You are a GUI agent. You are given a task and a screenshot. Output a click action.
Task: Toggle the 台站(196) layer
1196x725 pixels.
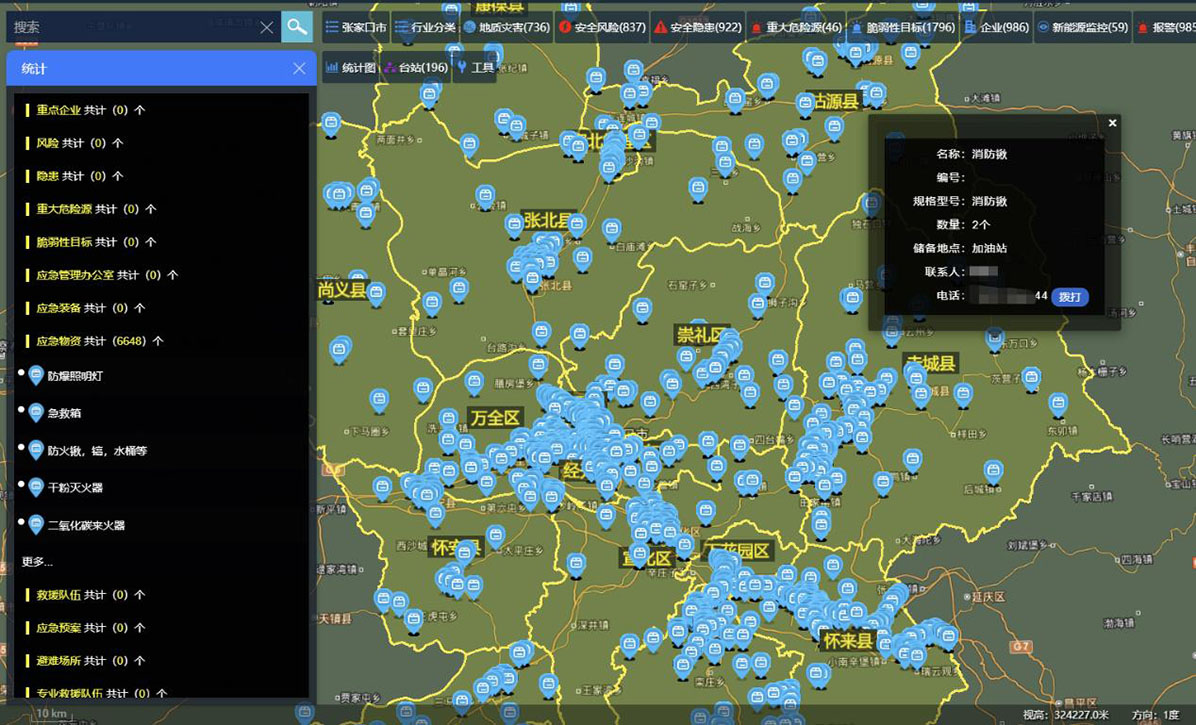416,68
